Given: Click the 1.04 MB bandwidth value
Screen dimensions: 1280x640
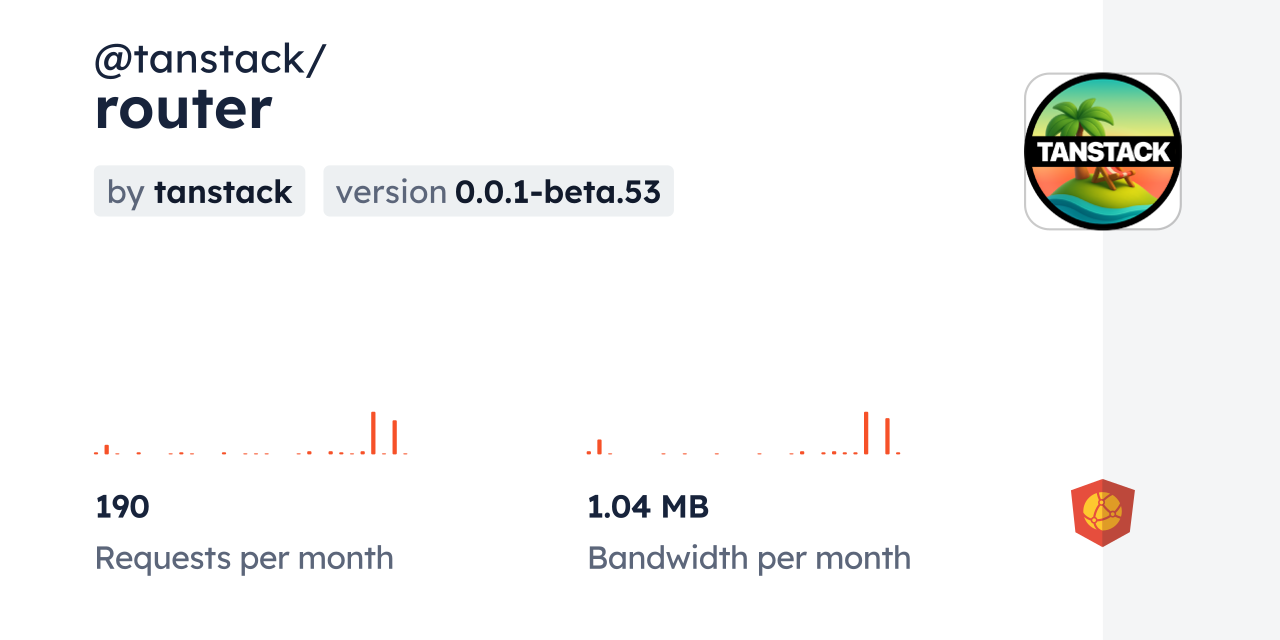Looking at the screenshot, I should click(x=648, y=507).
